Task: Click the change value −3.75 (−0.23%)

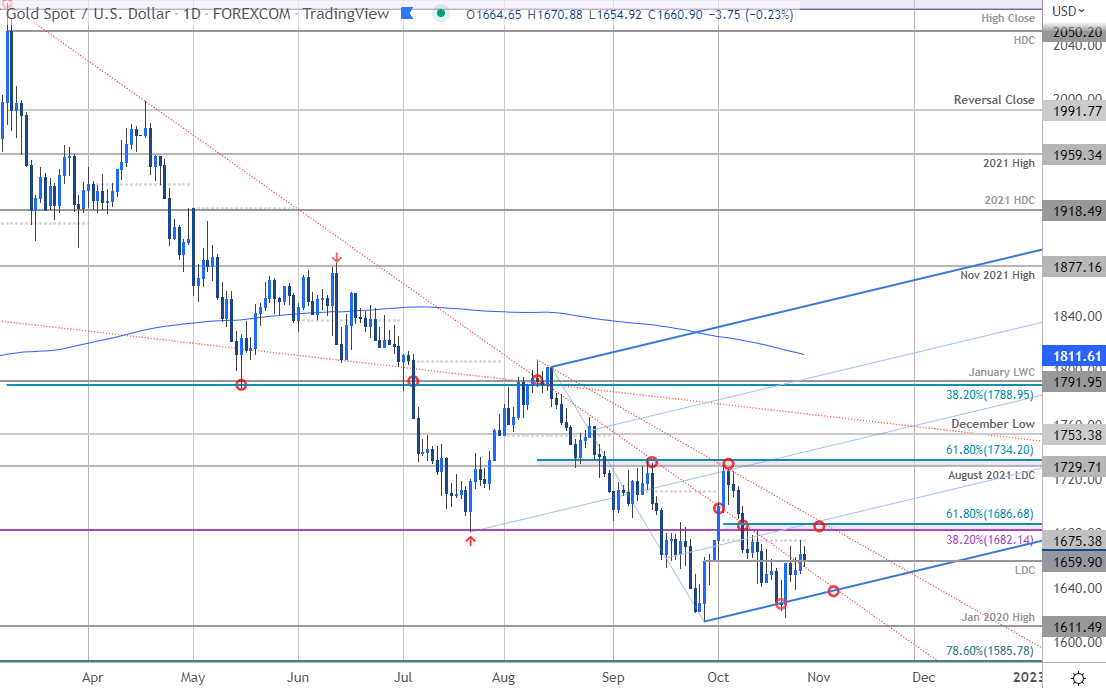Action: 750,14
